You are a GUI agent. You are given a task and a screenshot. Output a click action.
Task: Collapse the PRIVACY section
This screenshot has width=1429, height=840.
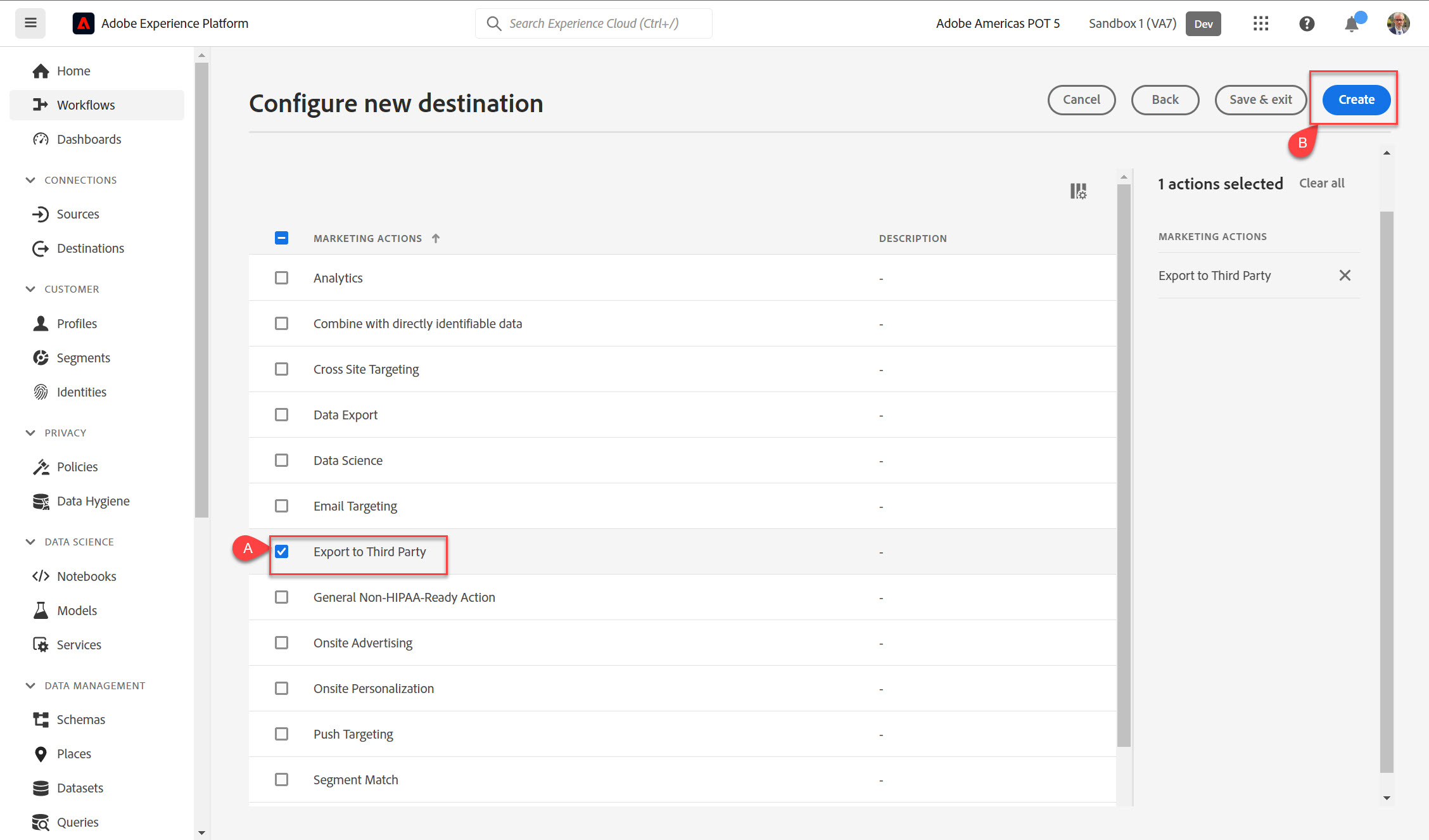(x=30, y=433)
